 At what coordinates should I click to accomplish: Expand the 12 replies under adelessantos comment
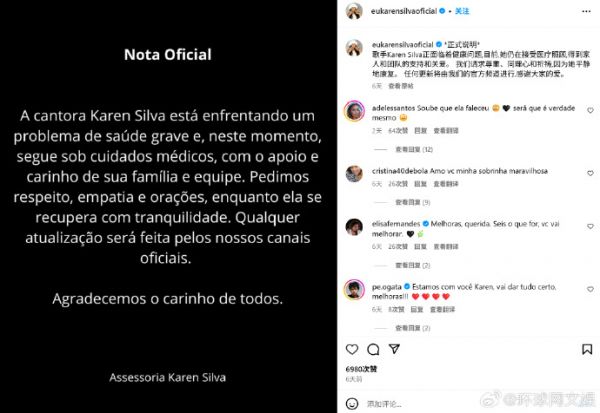(414, 149)
